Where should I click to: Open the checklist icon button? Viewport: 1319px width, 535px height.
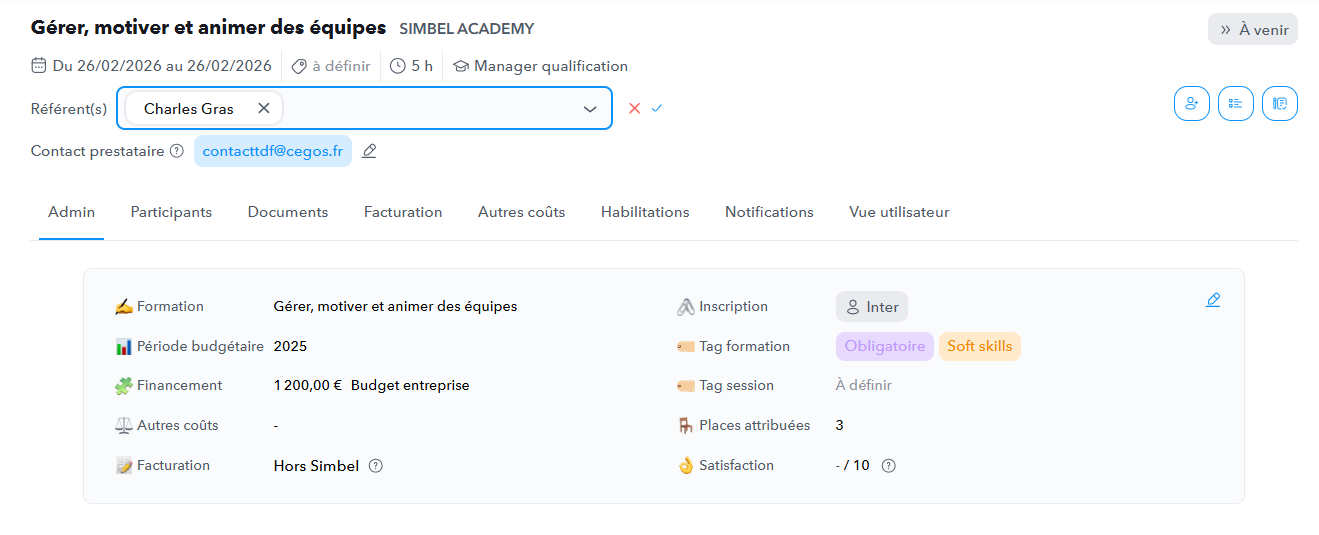(1236, 103)
